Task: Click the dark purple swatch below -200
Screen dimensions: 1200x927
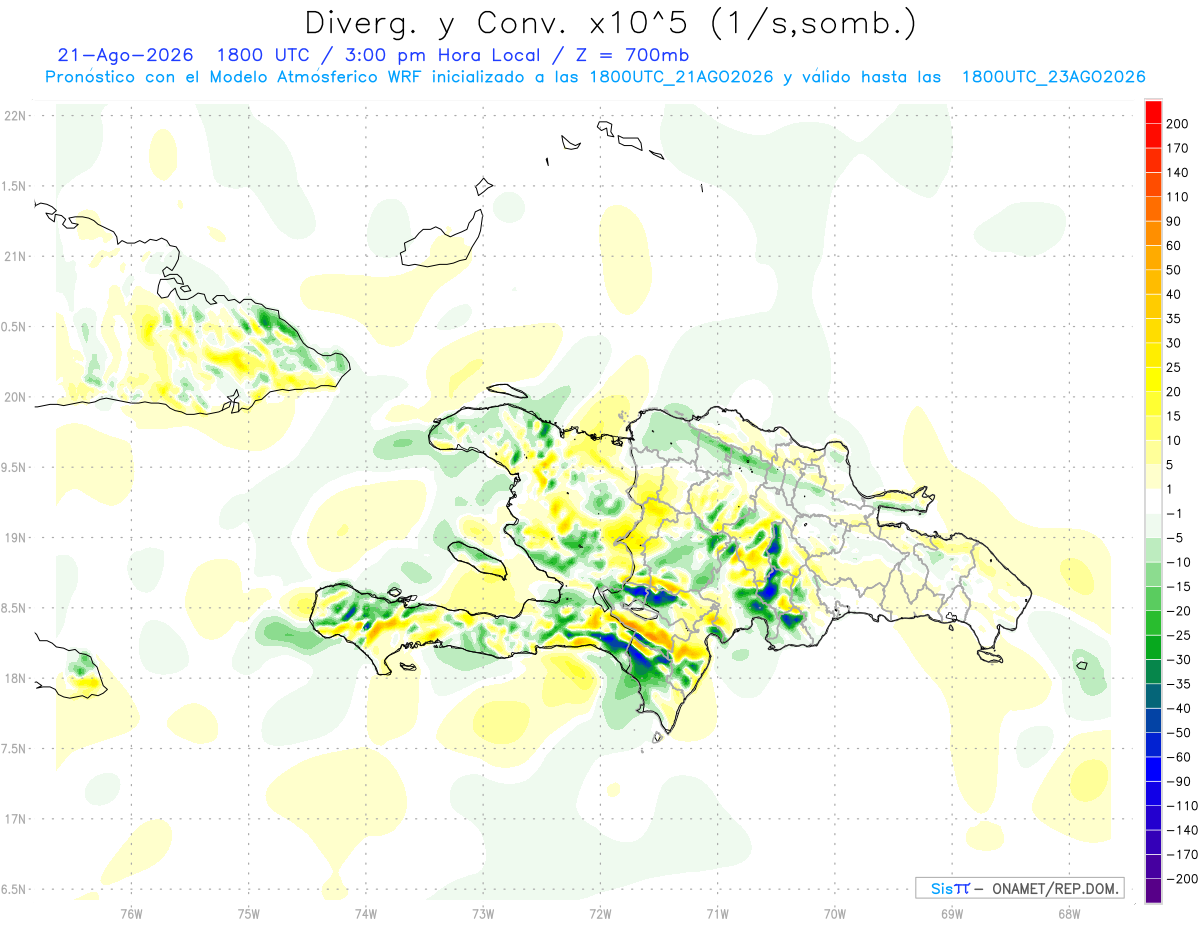Action: [x=1153, y=891]
